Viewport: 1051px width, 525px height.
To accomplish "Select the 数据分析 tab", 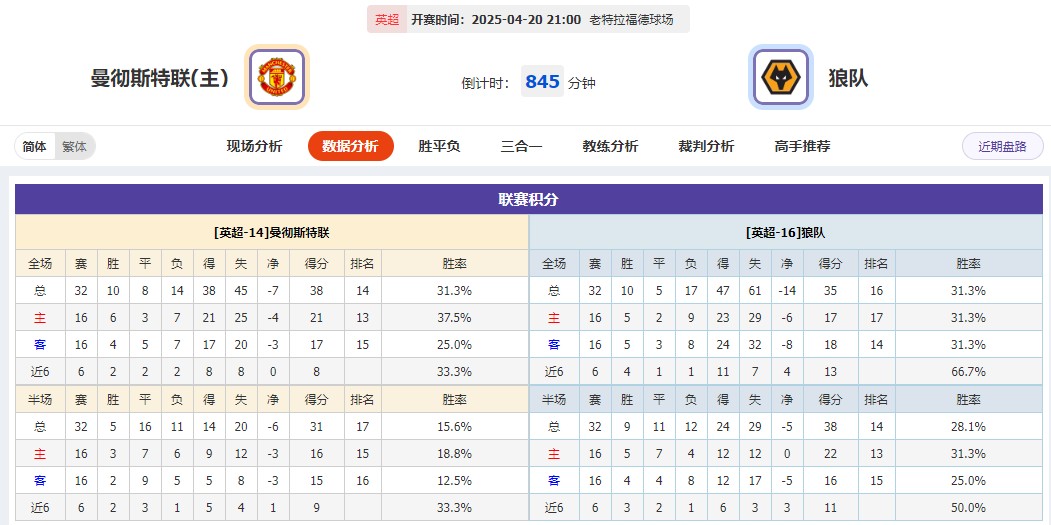I will click(350, 146).
